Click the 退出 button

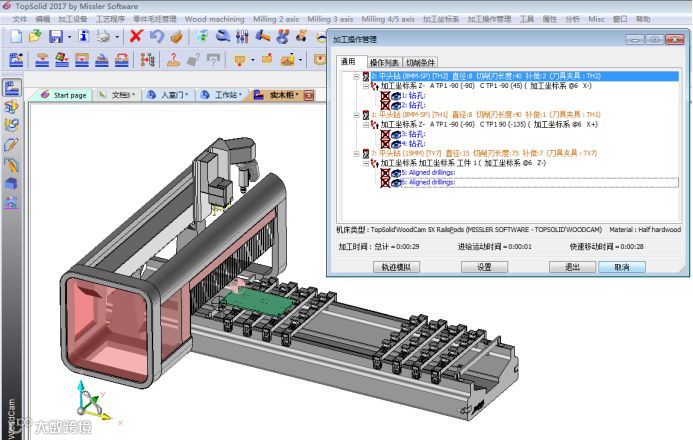[x=572, y=267]
